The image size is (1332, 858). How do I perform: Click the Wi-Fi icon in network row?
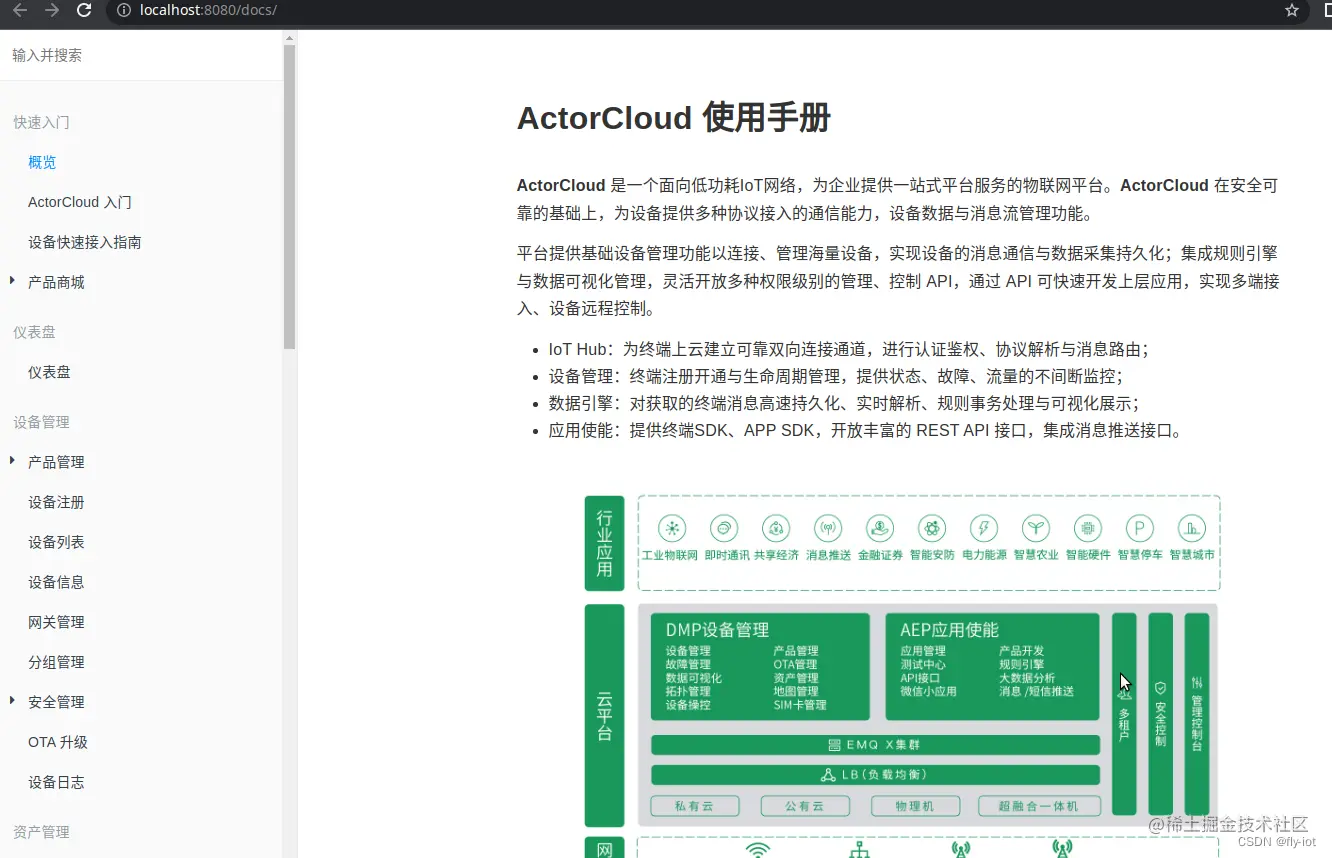point(758,851)
